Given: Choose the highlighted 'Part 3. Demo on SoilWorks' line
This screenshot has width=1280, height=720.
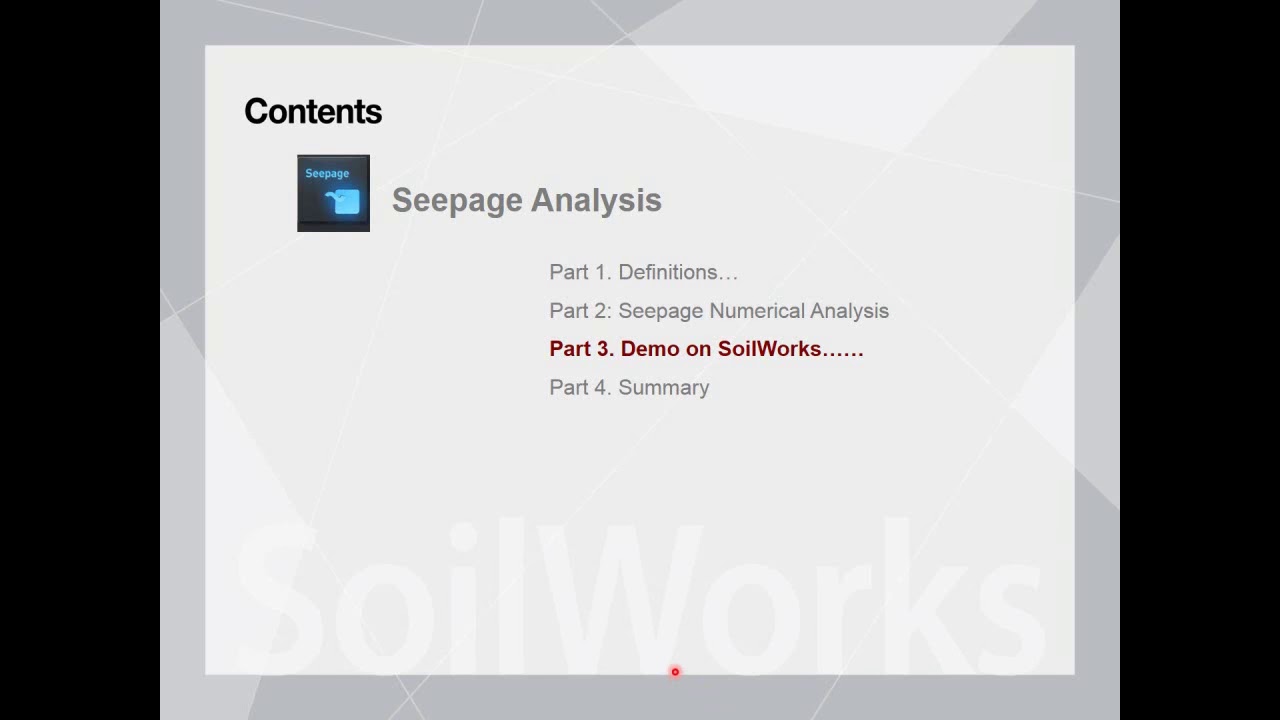Looking at the screenshot, I should [706, 349].
